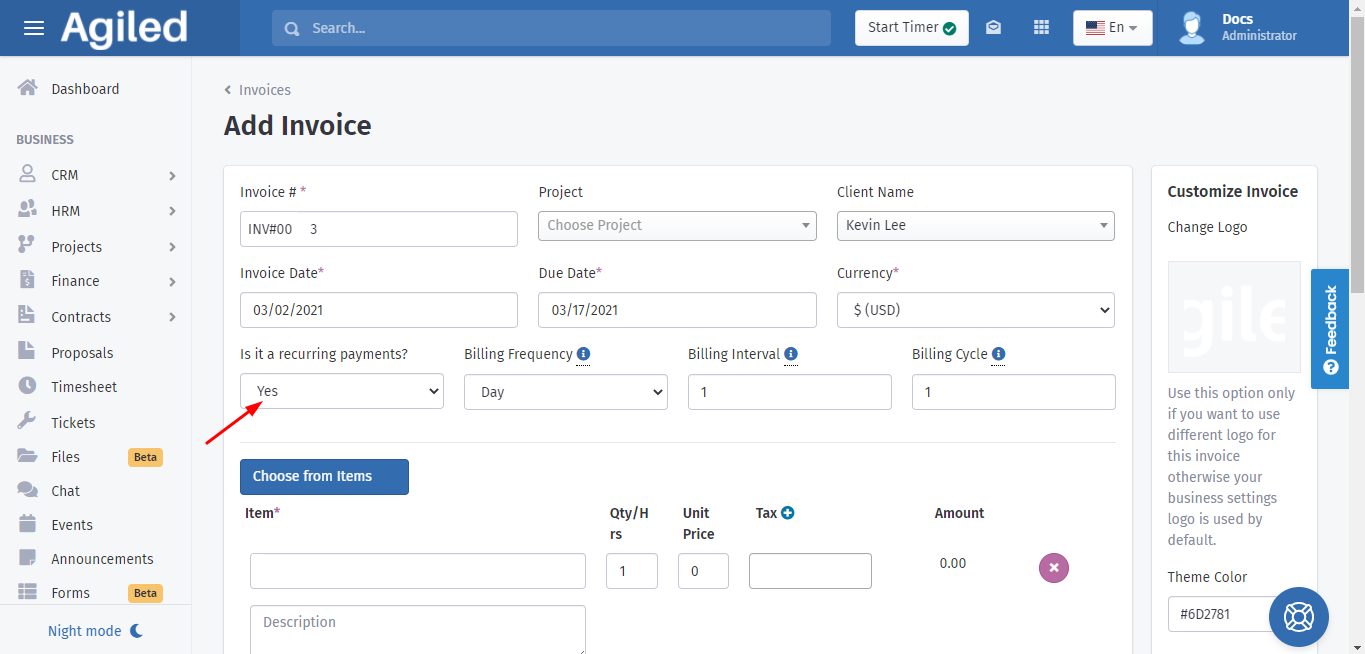Expand the Choose Project dropdown
Screen dimensions: 1365x654
pos(677,226)
